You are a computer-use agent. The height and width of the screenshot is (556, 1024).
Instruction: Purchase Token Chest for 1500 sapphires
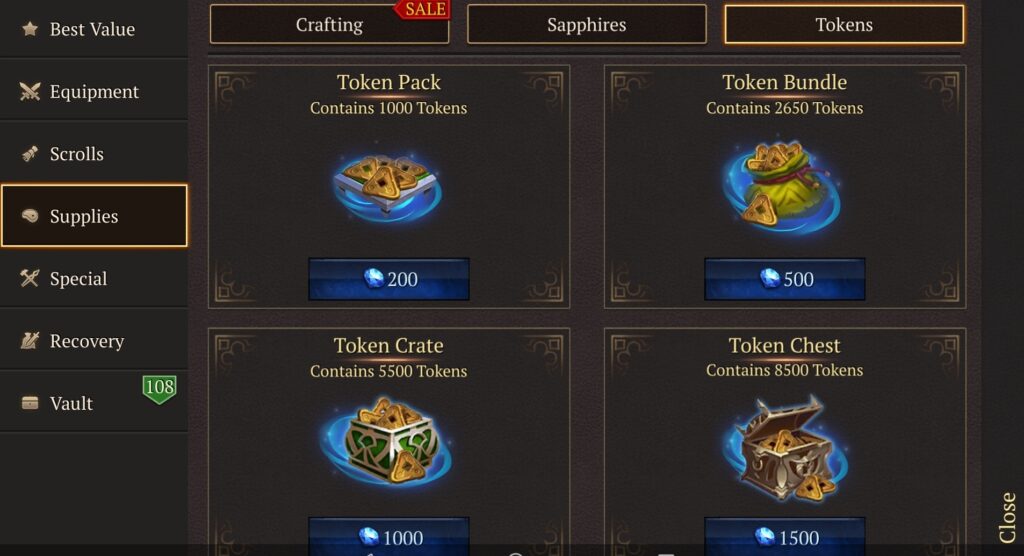coord(784,536)
